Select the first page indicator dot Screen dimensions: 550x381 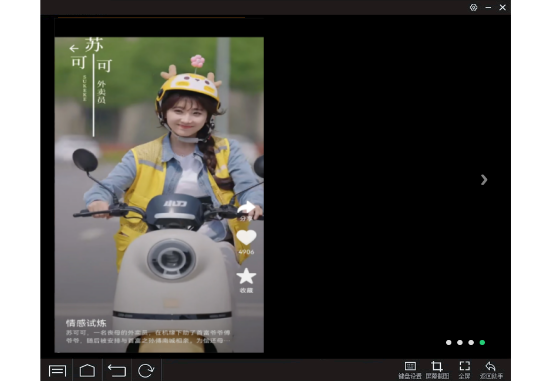point(449,342)
